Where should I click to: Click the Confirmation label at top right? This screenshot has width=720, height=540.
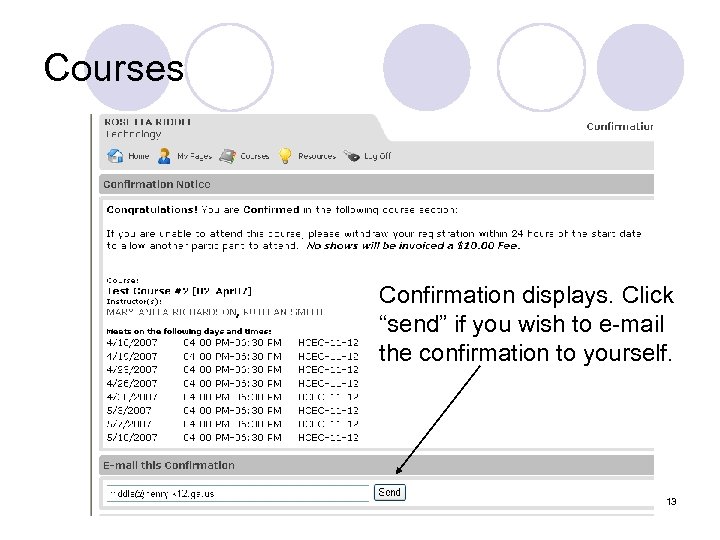pos(620,126)
